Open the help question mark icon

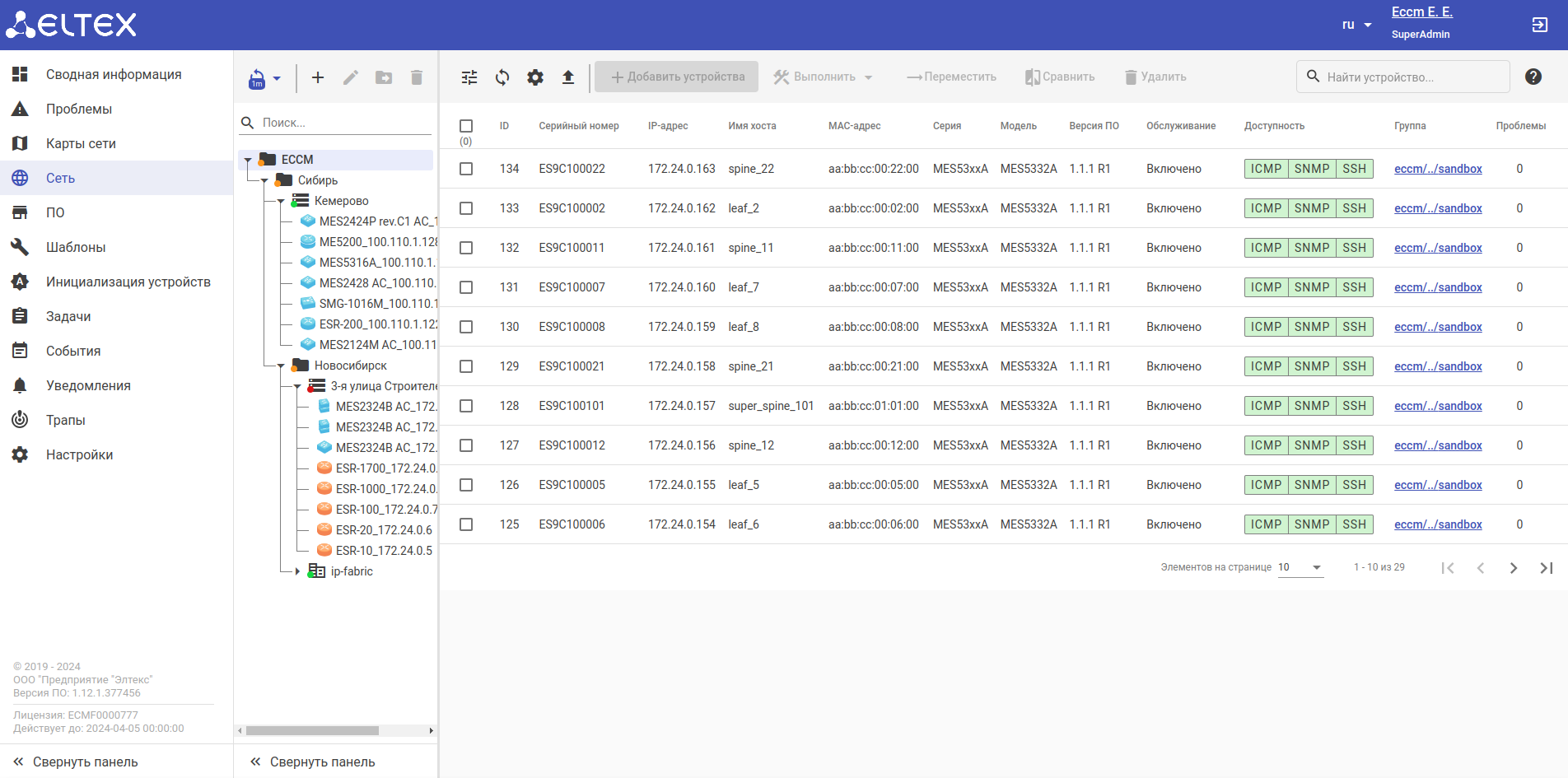point(1533,77)
